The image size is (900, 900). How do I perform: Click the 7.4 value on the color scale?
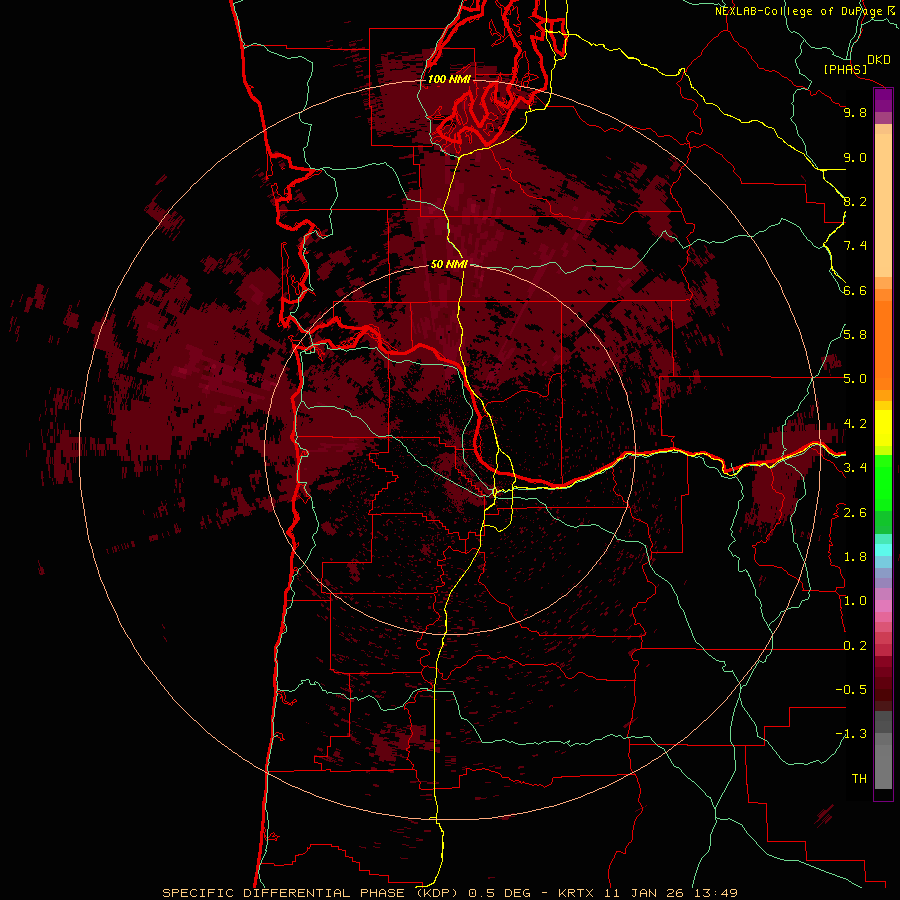click(855, 246)
